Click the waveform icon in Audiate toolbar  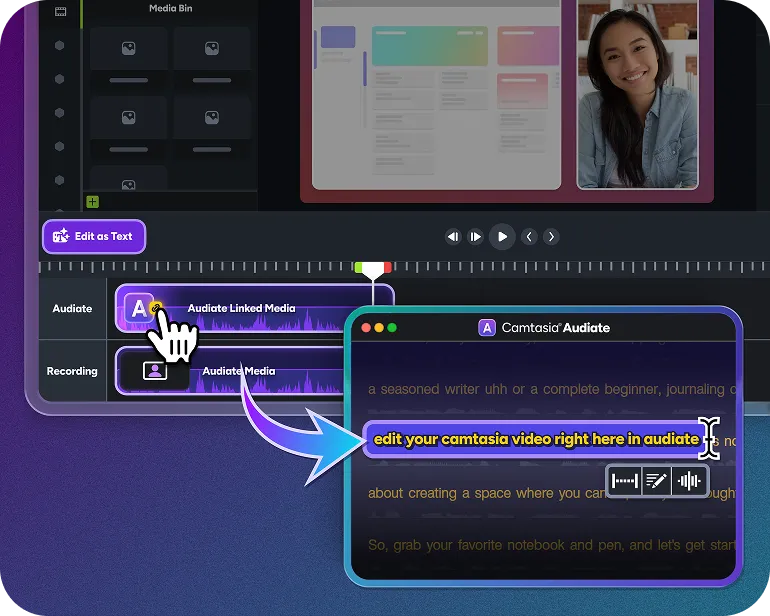689,480
